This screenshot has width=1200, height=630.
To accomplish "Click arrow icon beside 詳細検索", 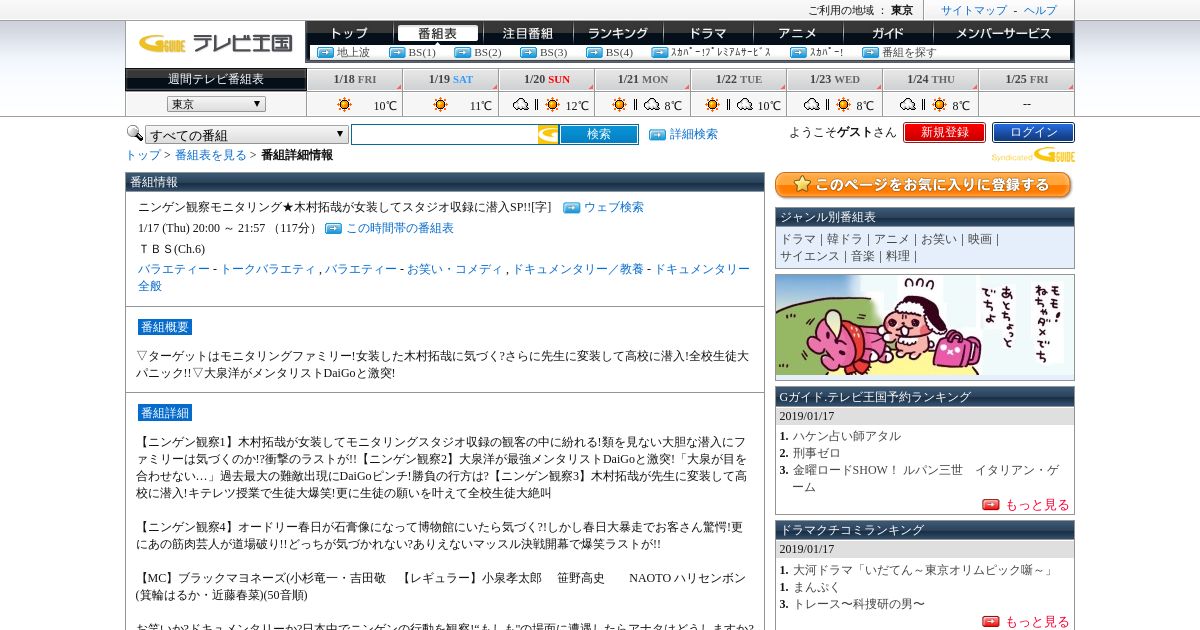I will point(657,134).
